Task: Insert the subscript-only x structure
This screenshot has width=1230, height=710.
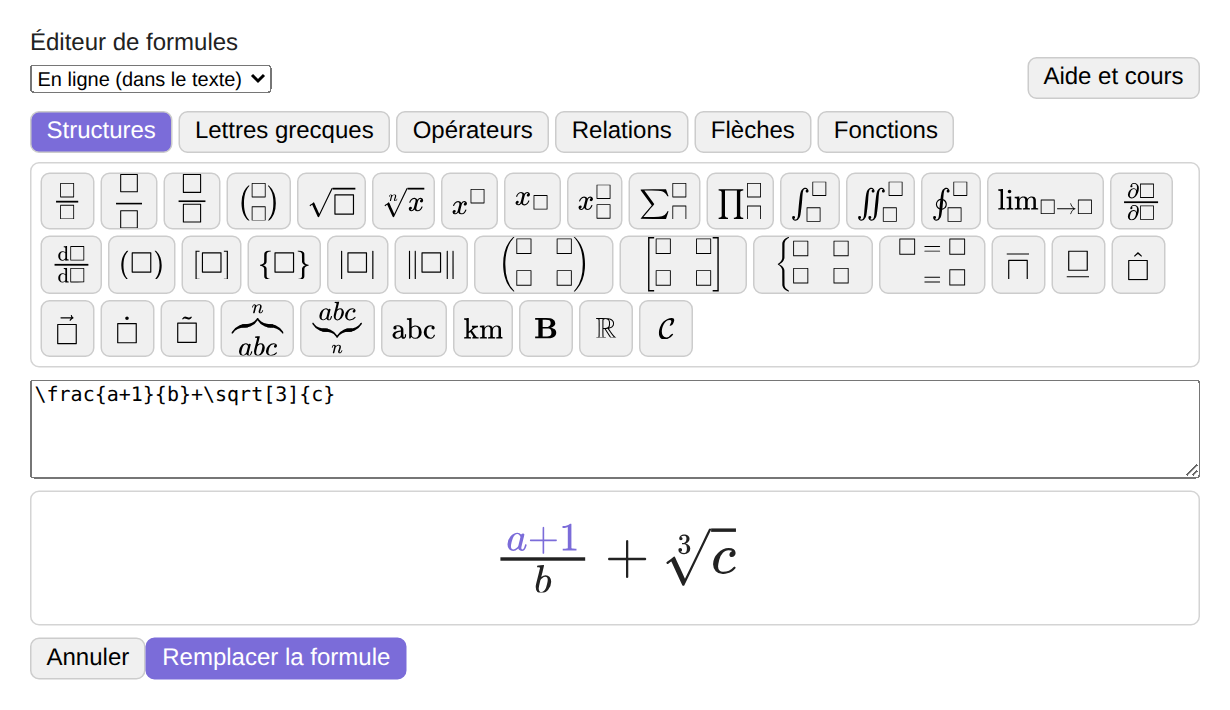Action: pos(532,201)
